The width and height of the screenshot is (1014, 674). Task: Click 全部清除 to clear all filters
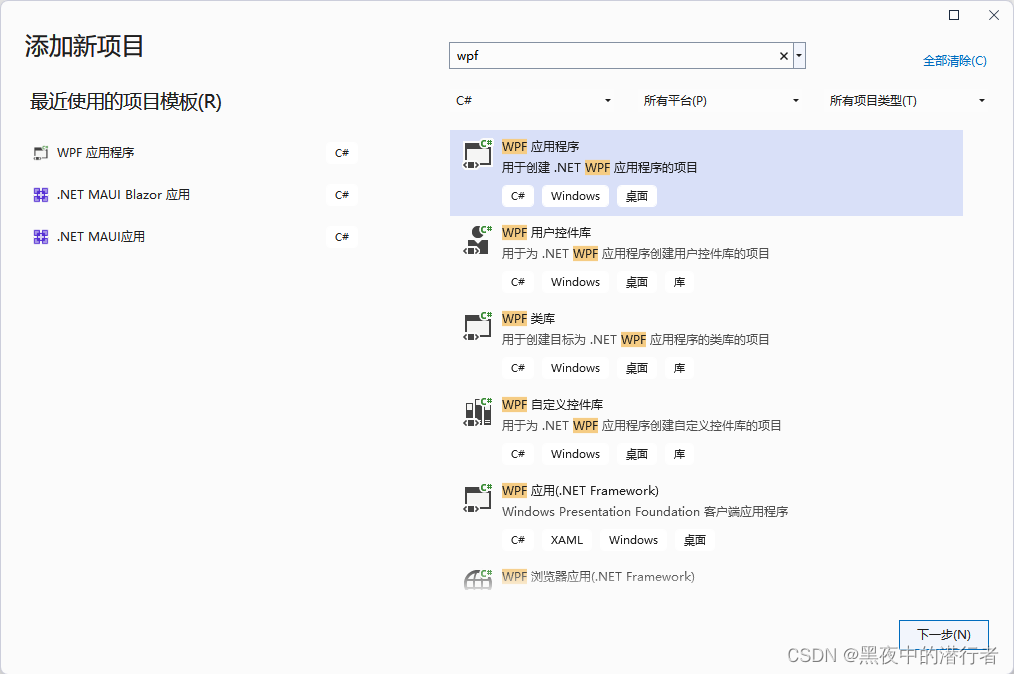tap(955, 60)
